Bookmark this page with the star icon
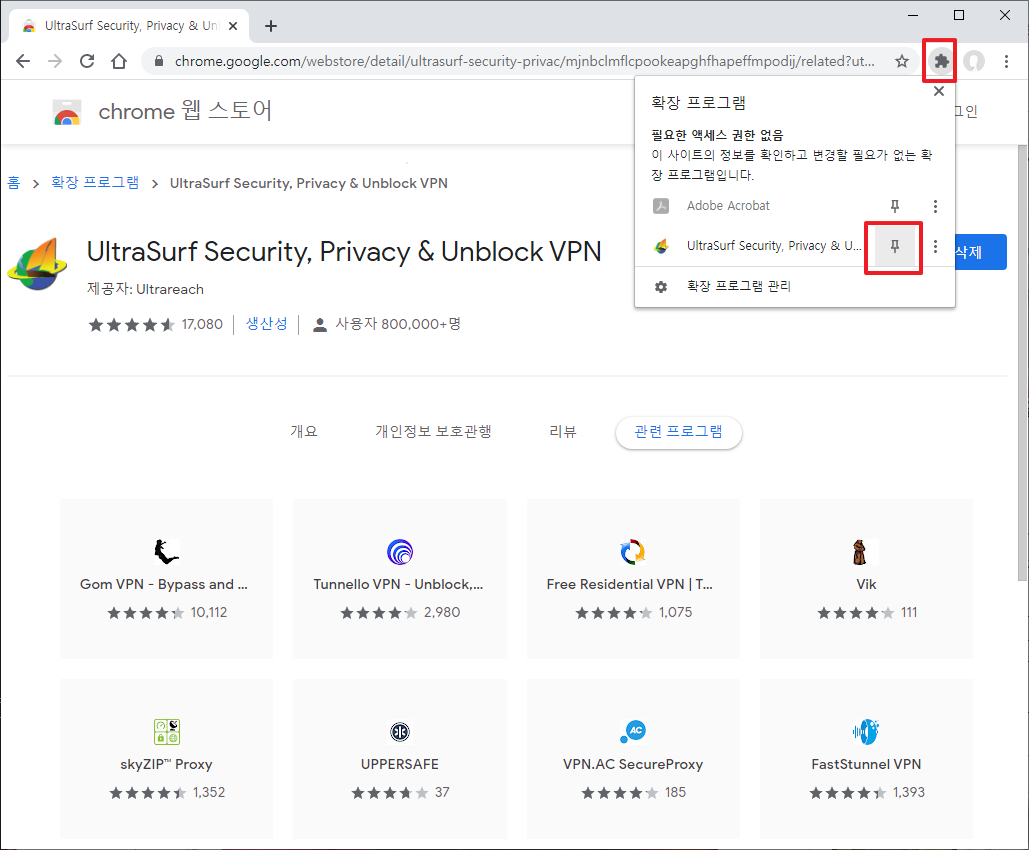1029x850 pixels. point(902,61)
